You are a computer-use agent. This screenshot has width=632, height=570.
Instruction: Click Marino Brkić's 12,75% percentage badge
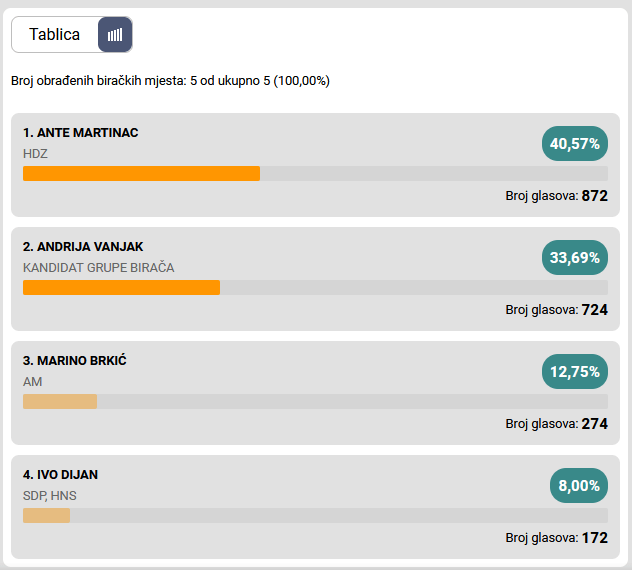[x=575, y=372]
